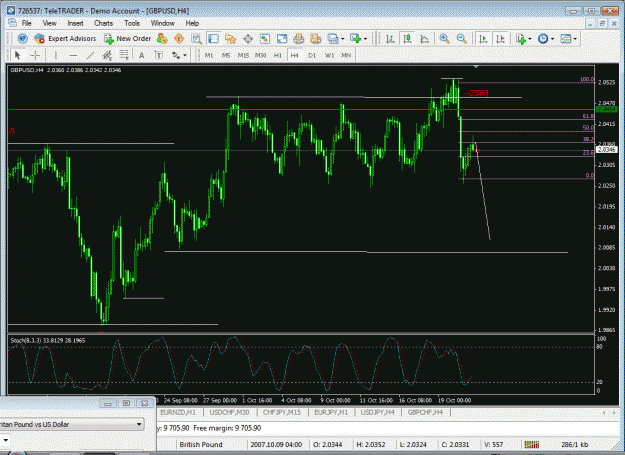Select the Vertical Line drawing tool
The width and height of the screenshot is (625, 455).
[x=56, y=55]
